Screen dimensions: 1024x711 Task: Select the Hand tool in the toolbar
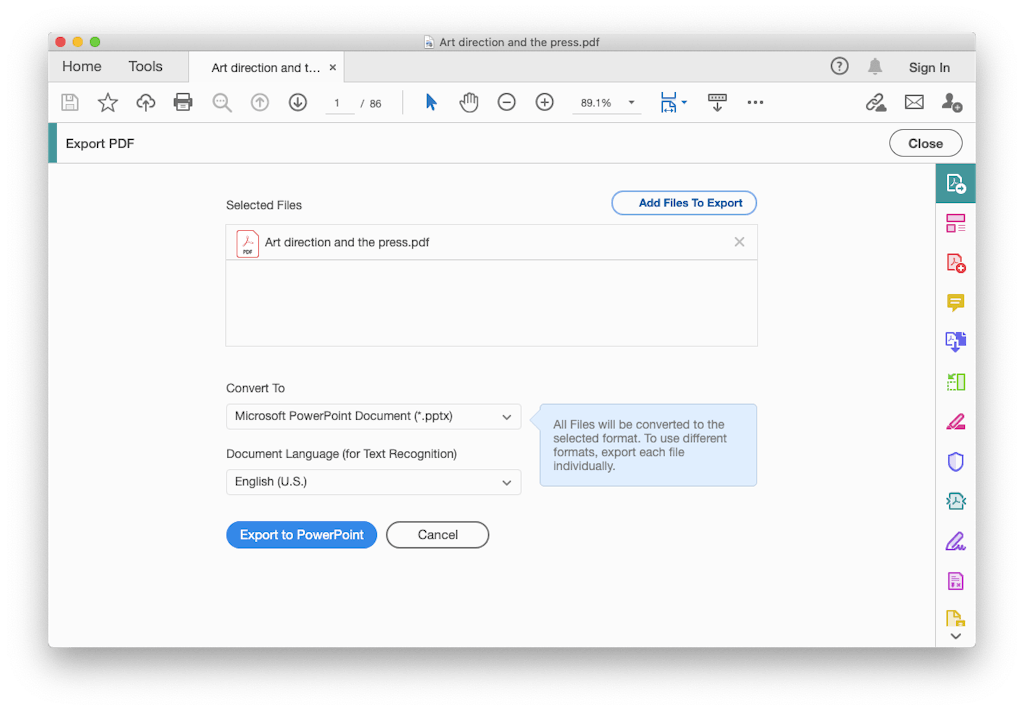[469, 102]
